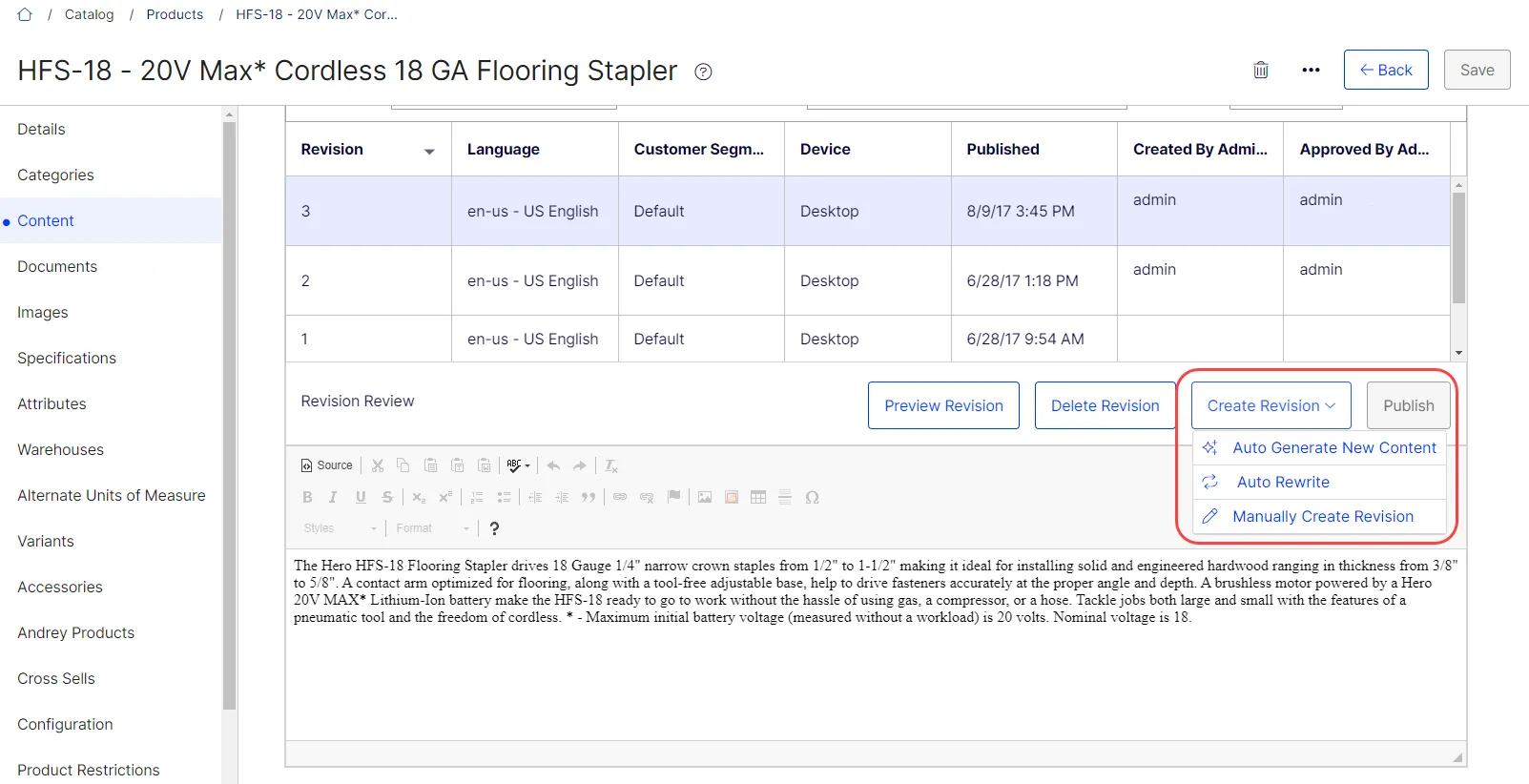The height and width of the screenshot is (784, 1529).
Task: Toggle Strikethrough formatting
Action: click(387, 497)
